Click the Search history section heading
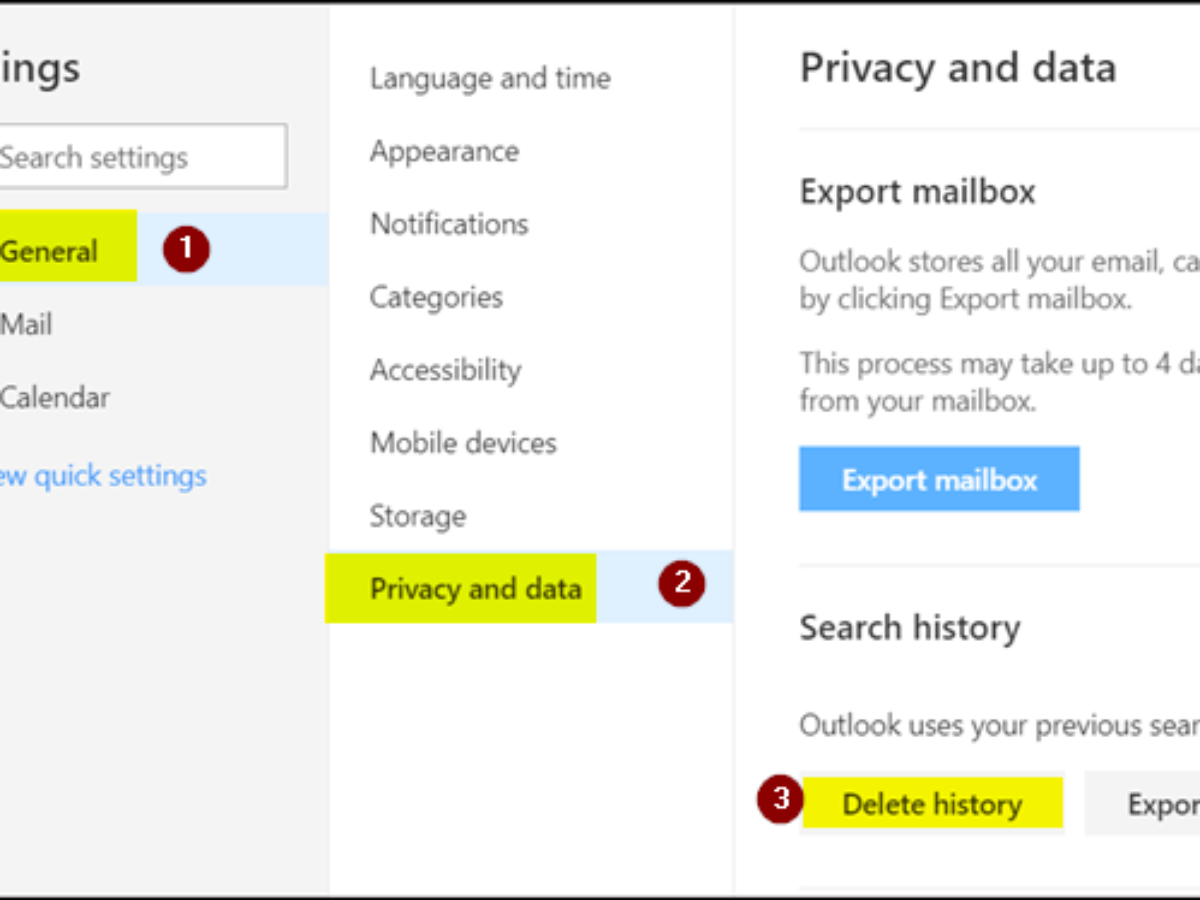1200x900 pixels. click(910, 628)
